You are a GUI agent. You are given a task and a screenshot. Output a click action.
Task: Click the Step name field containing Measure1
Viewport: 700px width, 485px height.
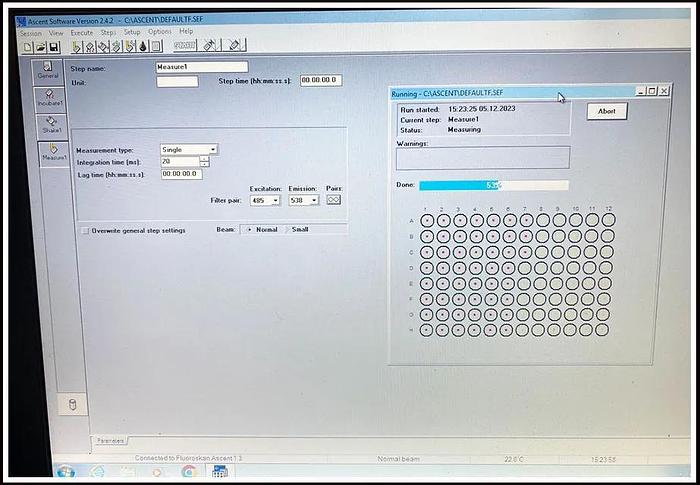(x=201, y=67)
